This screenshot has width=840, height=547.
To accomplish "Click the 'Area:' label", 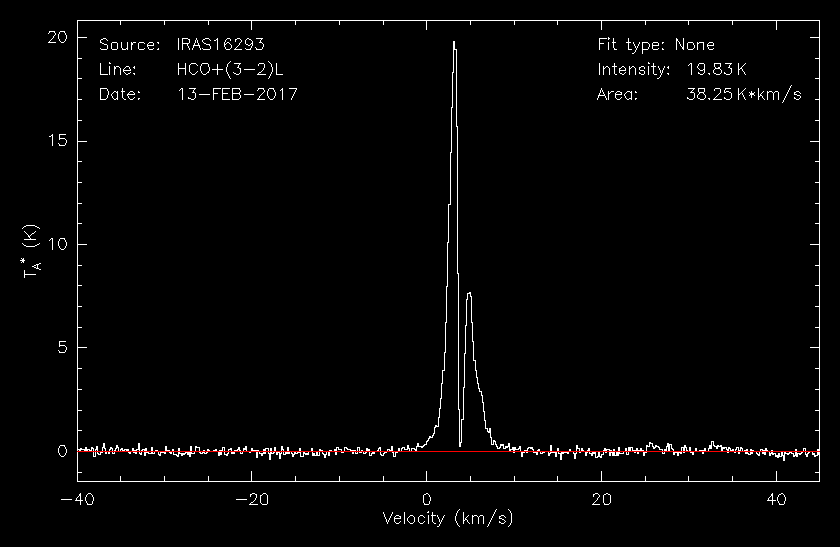I will coord(617,94).
